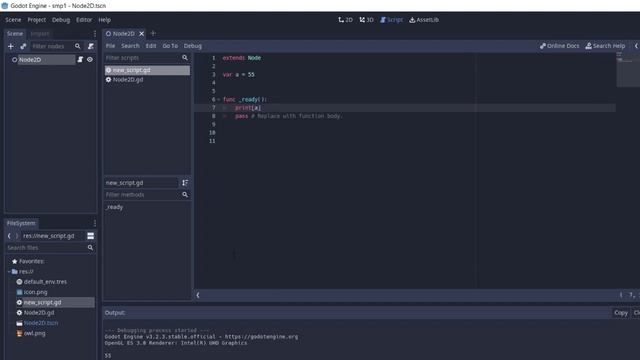Toggle visibility of Node2D node
Image resolution: width=640 pixels, height=360 pixels.
(90, 60)
